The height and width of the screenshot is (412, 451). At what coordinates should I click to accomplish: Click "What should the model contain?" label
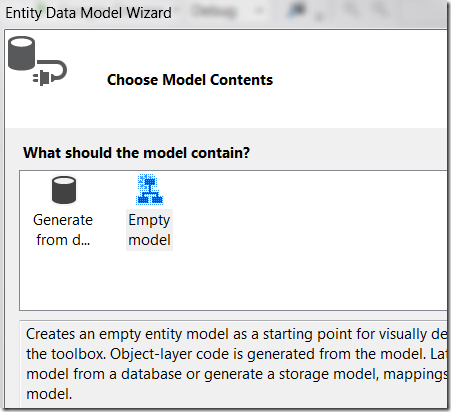coord(136,153)
